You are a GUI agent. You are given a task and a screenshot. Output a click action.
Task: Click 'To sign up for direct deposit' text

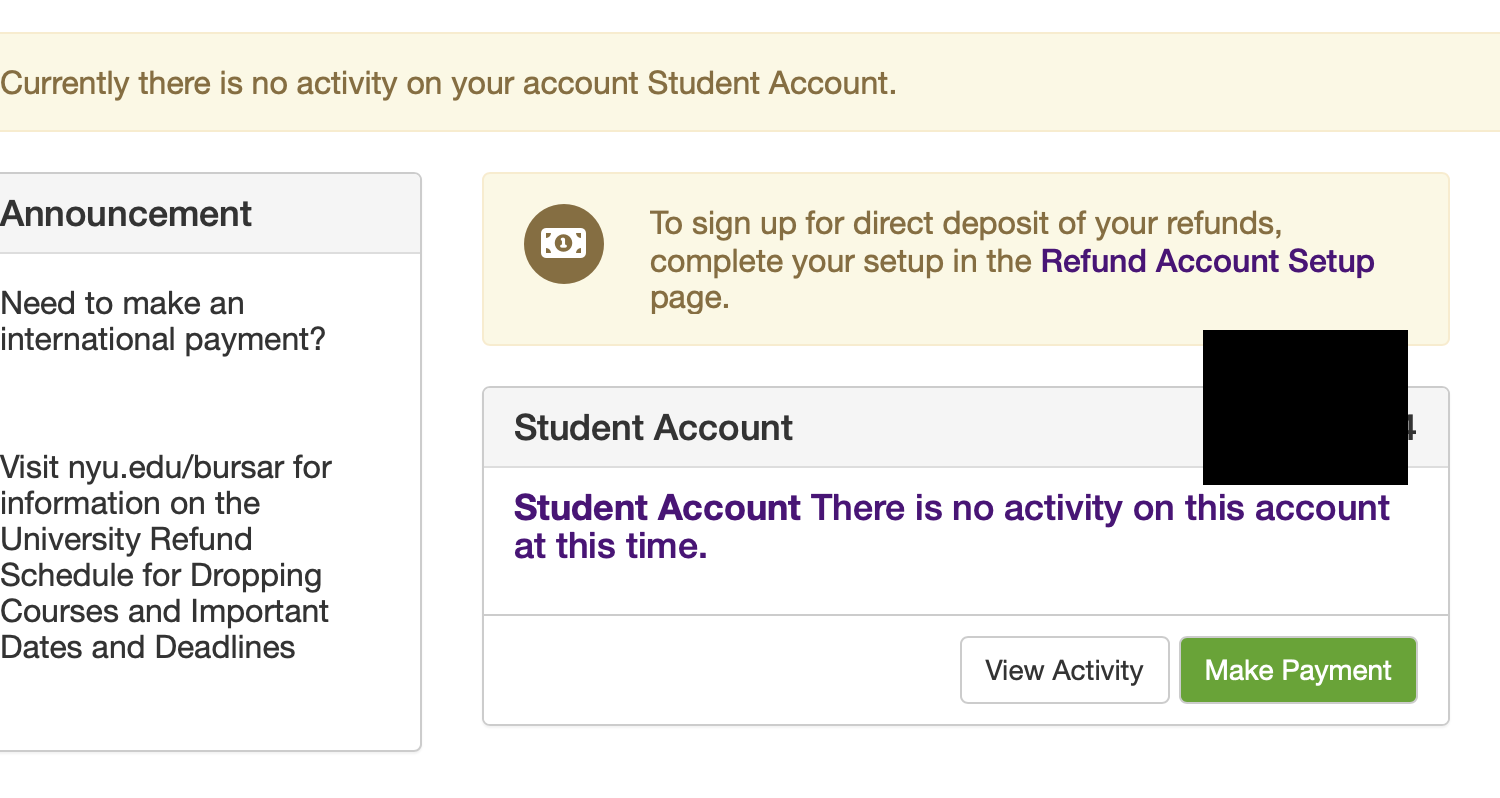click(965, 223)
